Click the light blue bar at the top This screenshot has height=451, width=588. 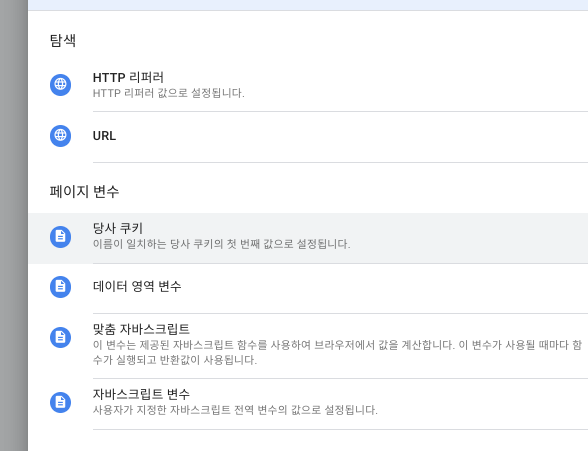click(308, 5)
